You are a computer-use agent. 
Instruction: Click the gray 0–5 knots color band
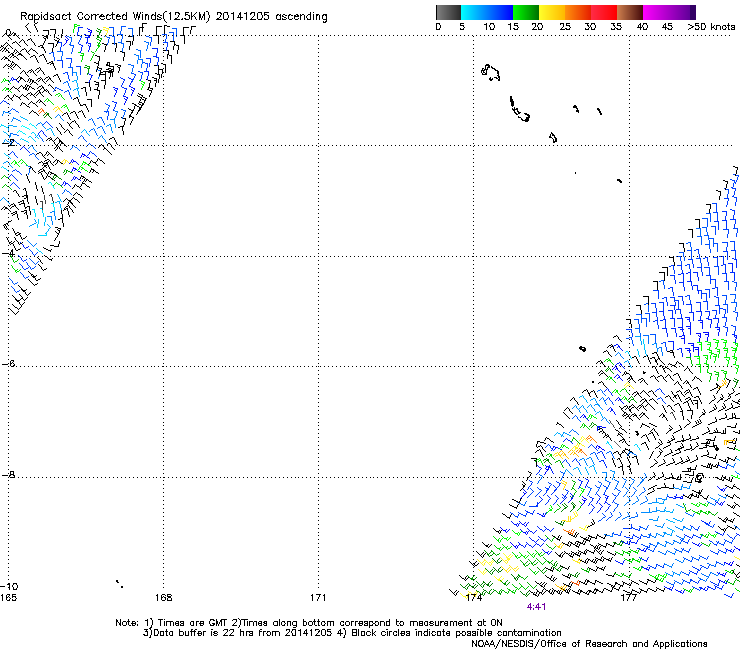[448, 12]
